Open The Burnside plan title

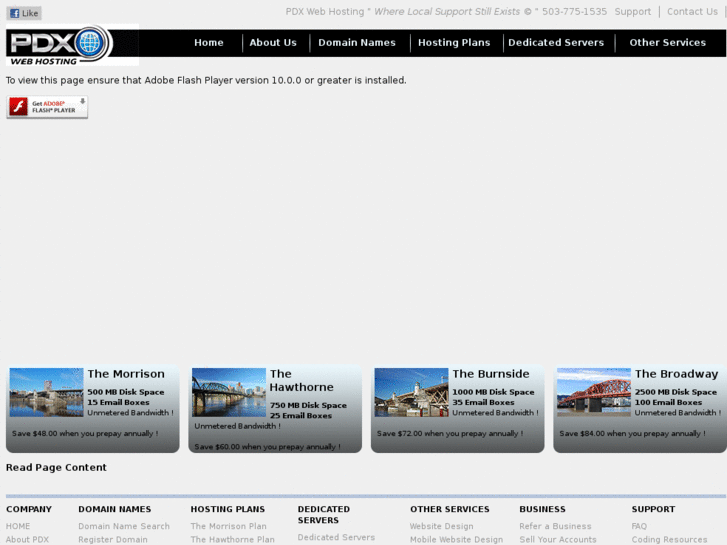pos(491,374)
